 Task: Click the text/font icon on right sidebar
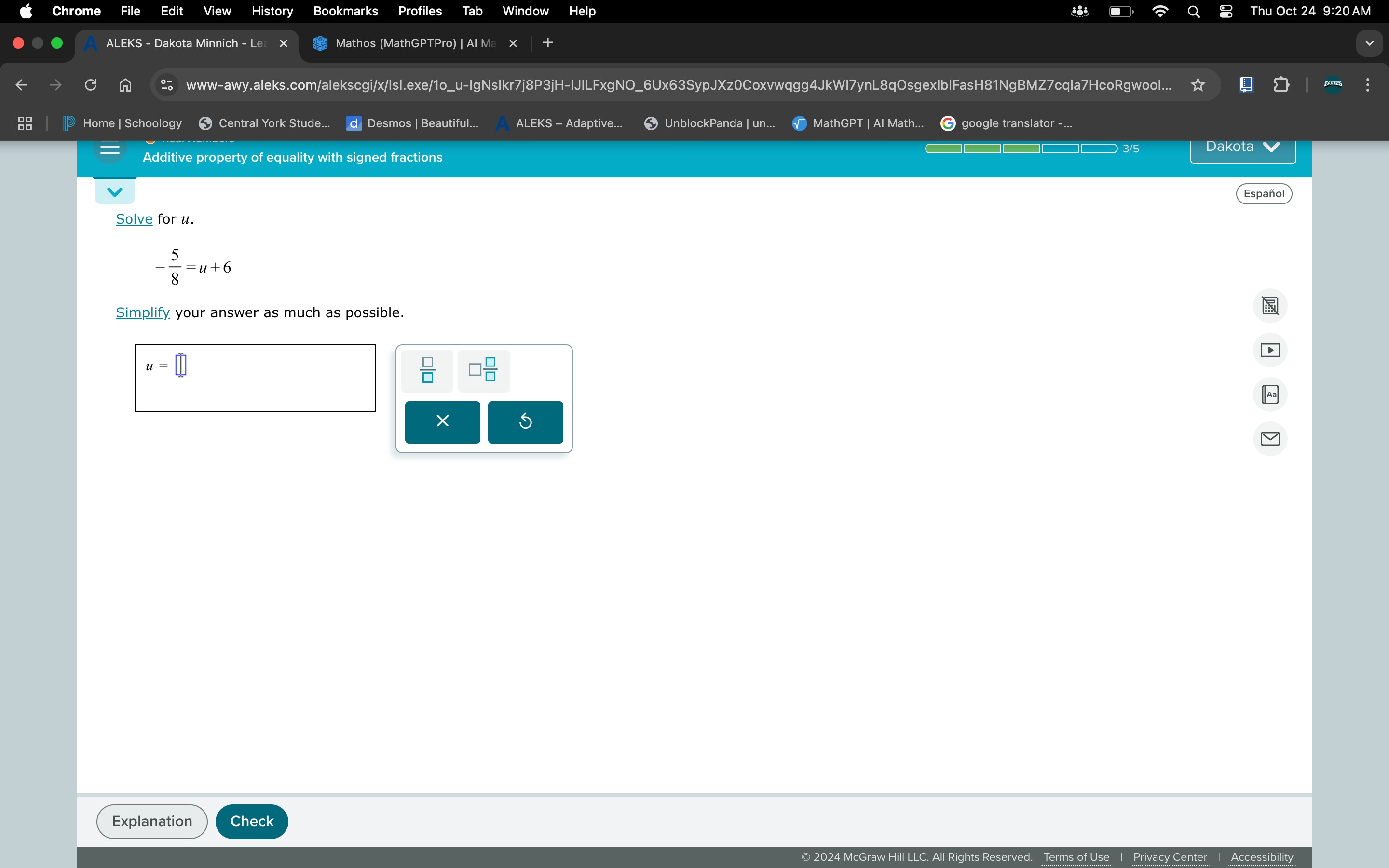click(x=1271, y=393)
